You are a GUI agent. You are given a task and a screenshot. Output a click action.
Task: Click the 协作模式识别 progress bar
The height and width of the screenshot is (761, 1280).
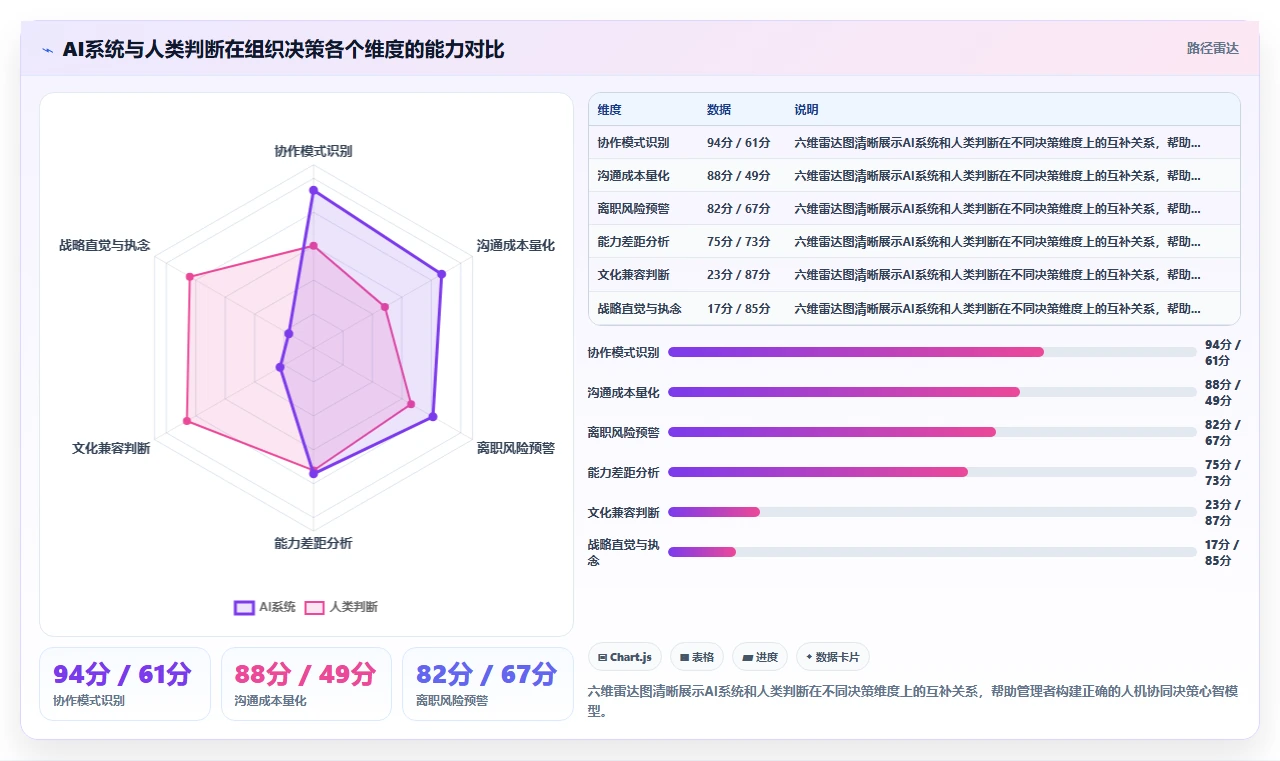[932, 352]
